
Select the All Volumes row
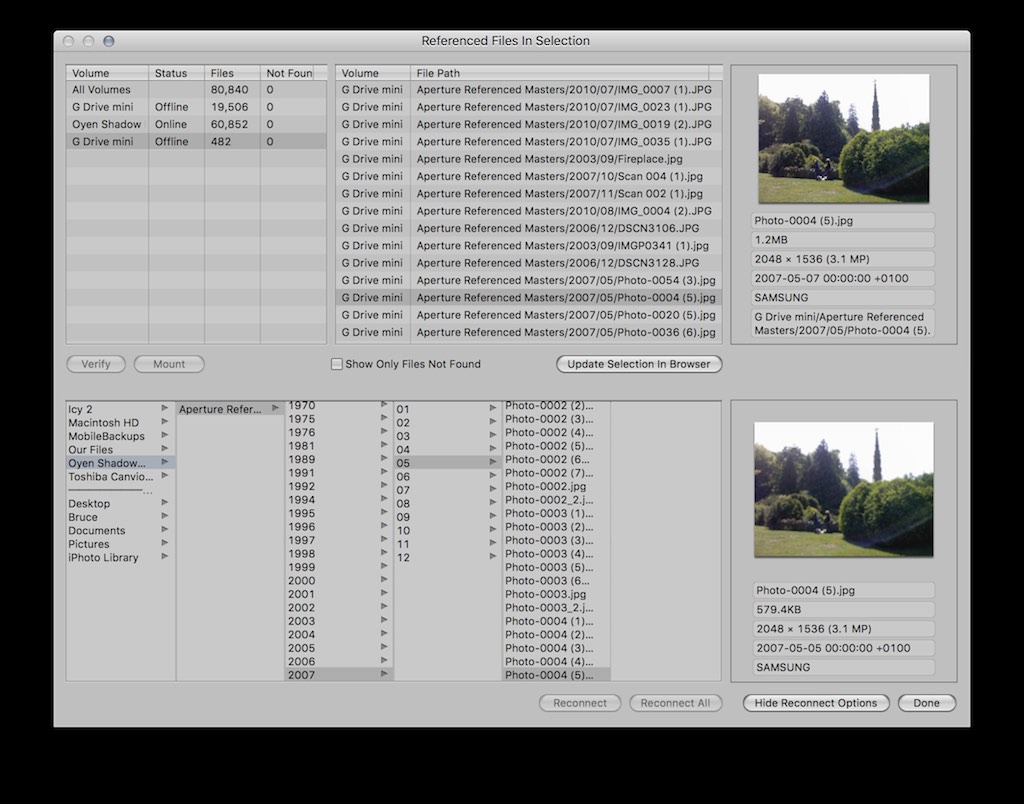196,89
